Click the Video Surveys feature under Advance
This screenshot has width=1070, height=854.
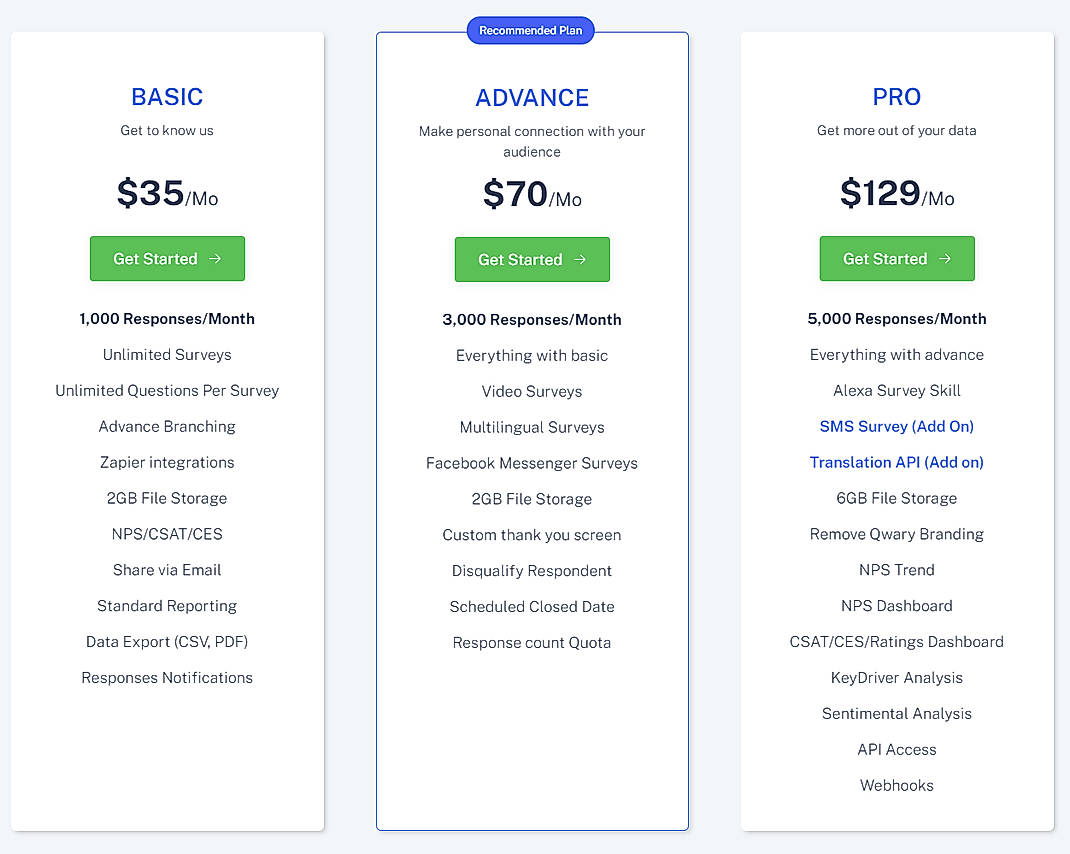coord(532,391)
